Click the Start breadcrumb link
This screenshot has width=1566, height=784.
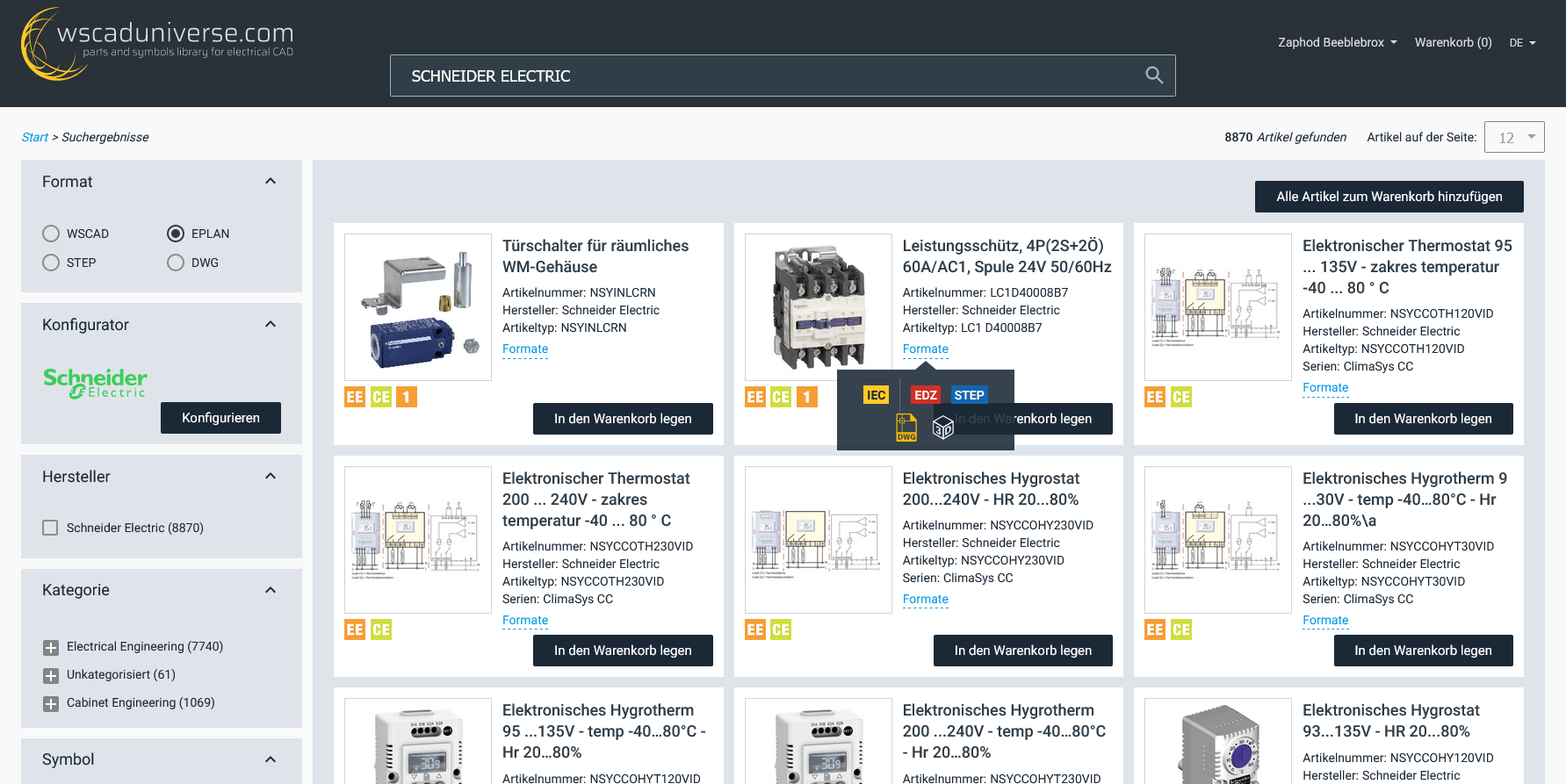click(x=34, y=137)
